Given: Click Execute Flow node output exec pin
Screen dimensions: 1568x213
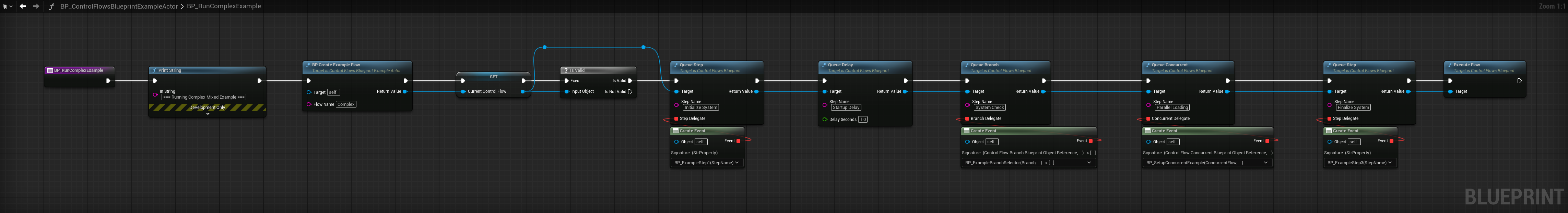Looking at the screenshot, I should pos(1519,80).
